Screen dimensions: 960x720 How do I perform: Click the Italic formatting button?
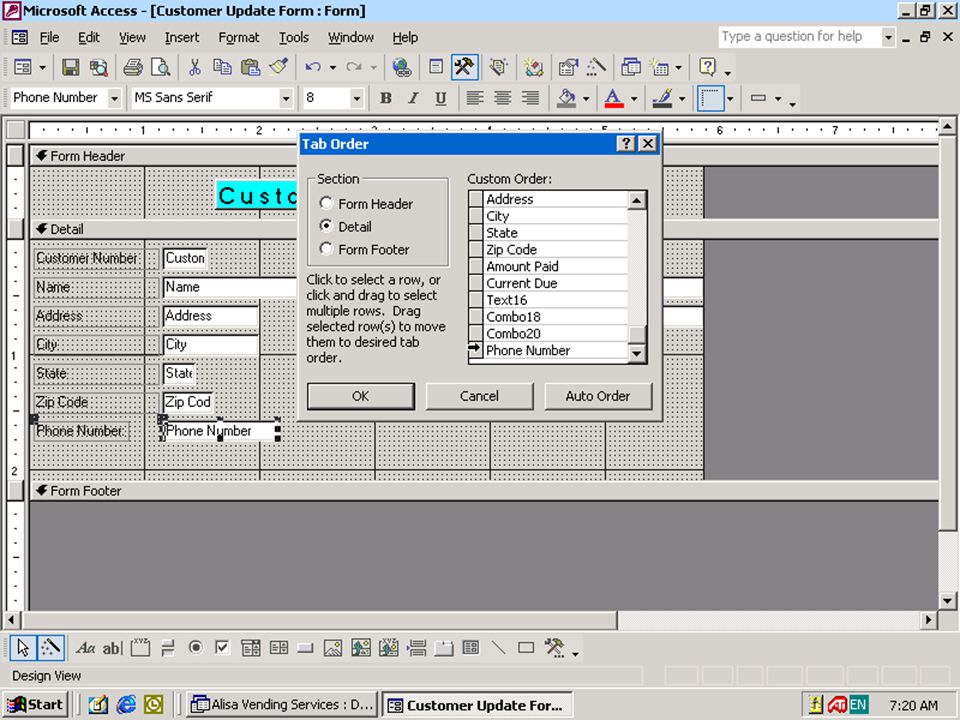tap(413, 98)
